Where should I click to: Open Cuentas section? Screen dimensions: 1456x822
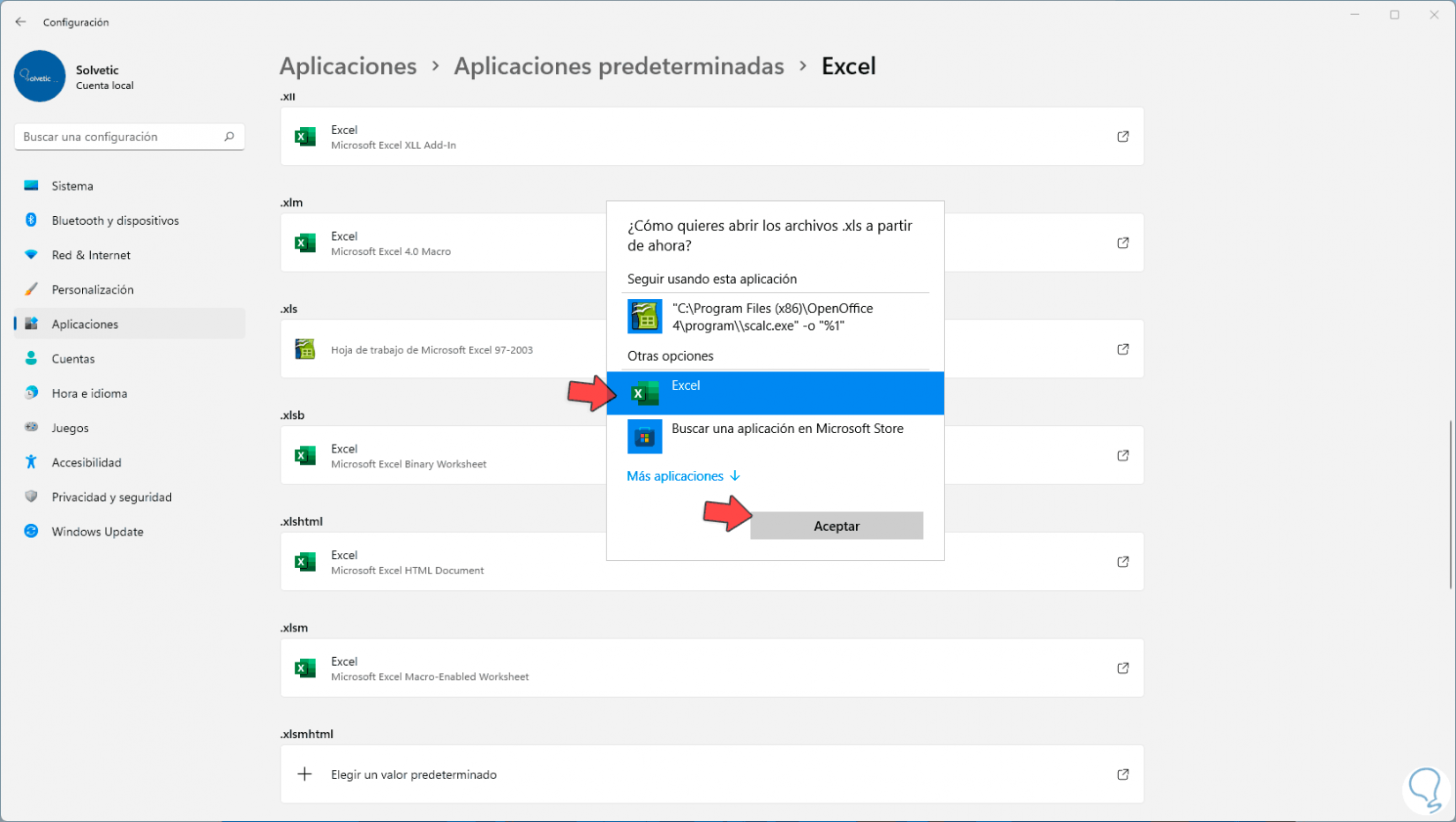tap(130, 359)
